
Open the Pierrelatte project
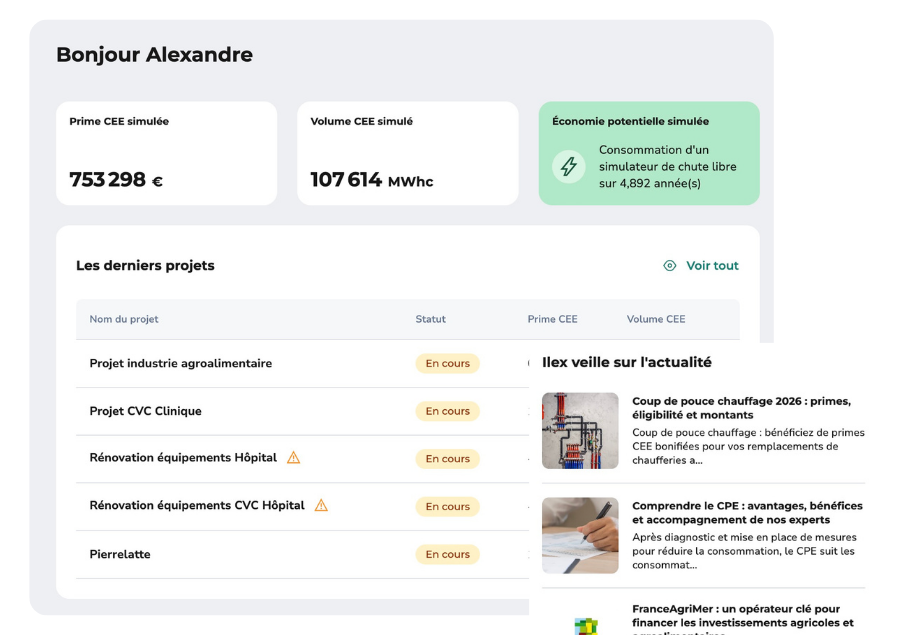pos(120,554)
